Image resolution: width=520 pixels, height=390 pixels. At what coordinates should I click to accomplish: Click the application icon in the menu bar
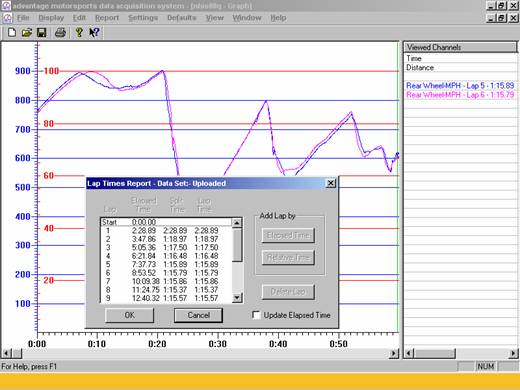coord(7,18)
